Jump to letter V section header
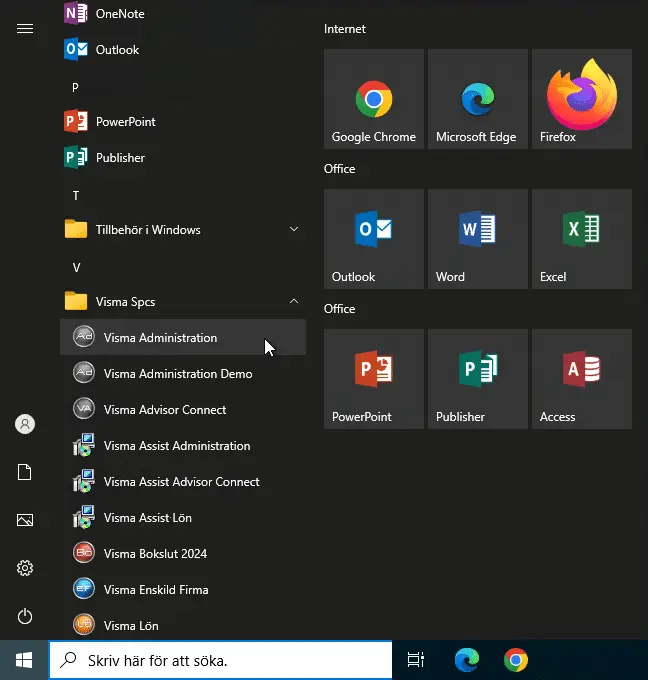Image resolution: width=648 pixels, height=680 pixels. [x=76, y=268]
